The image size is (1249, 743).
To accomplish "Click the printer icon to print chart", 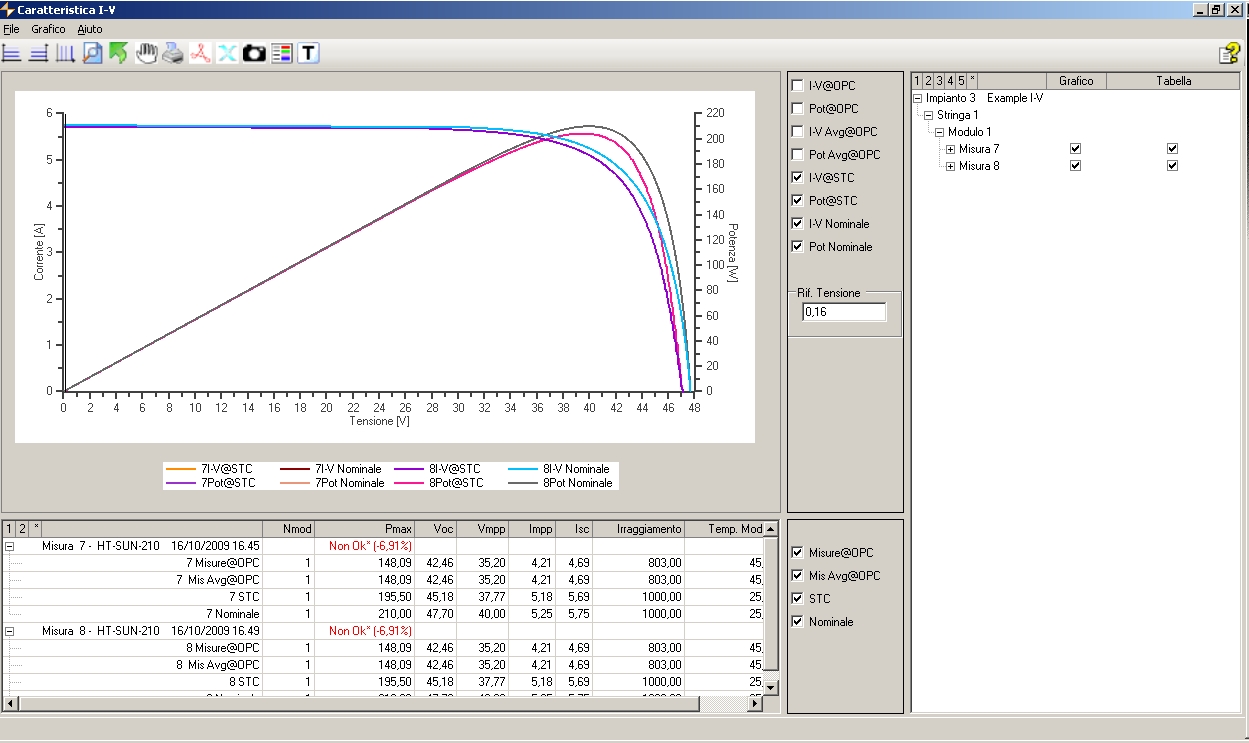I will (x=174, y=53).
